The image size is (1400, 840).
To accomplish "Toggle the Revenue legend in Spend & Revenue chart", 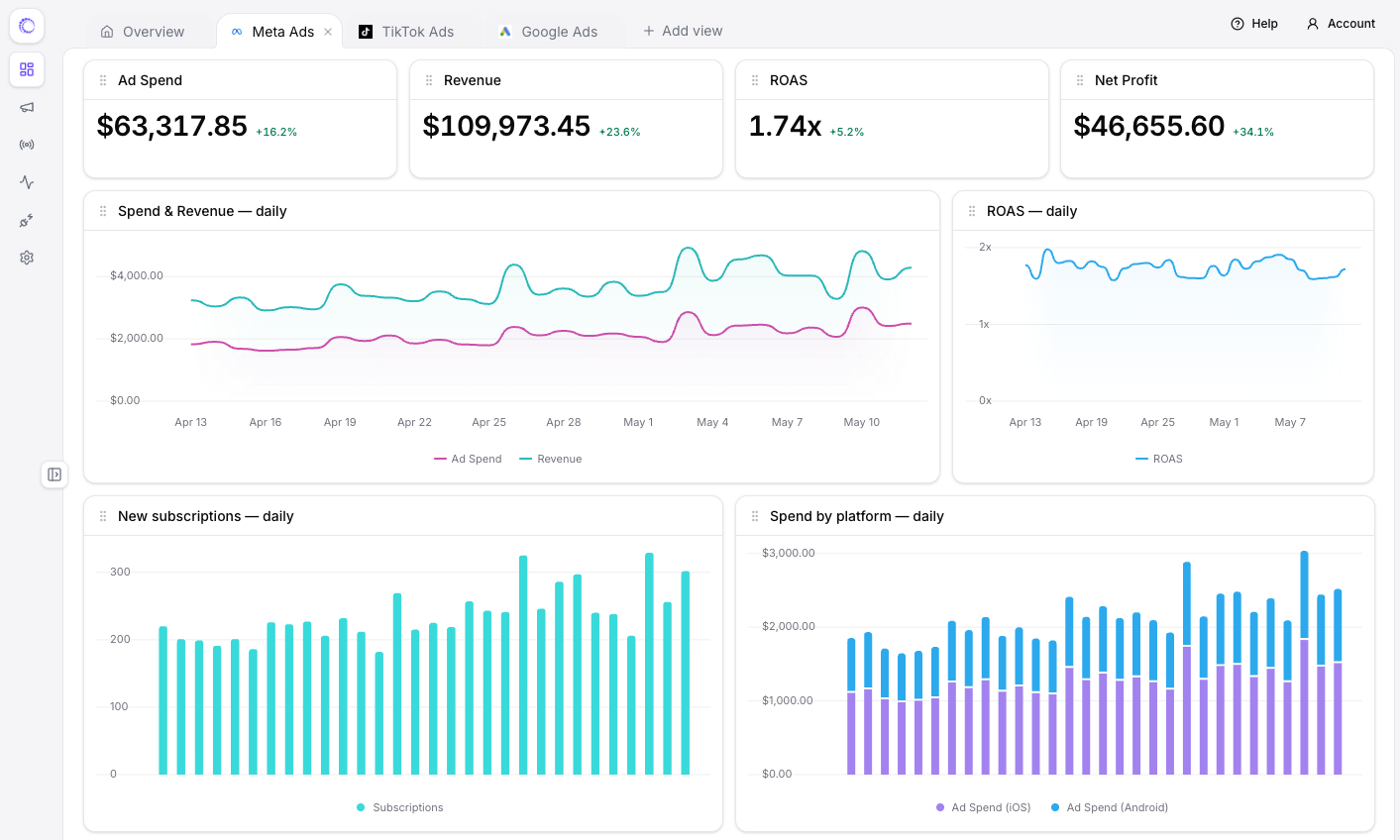I will pos(551,459).
